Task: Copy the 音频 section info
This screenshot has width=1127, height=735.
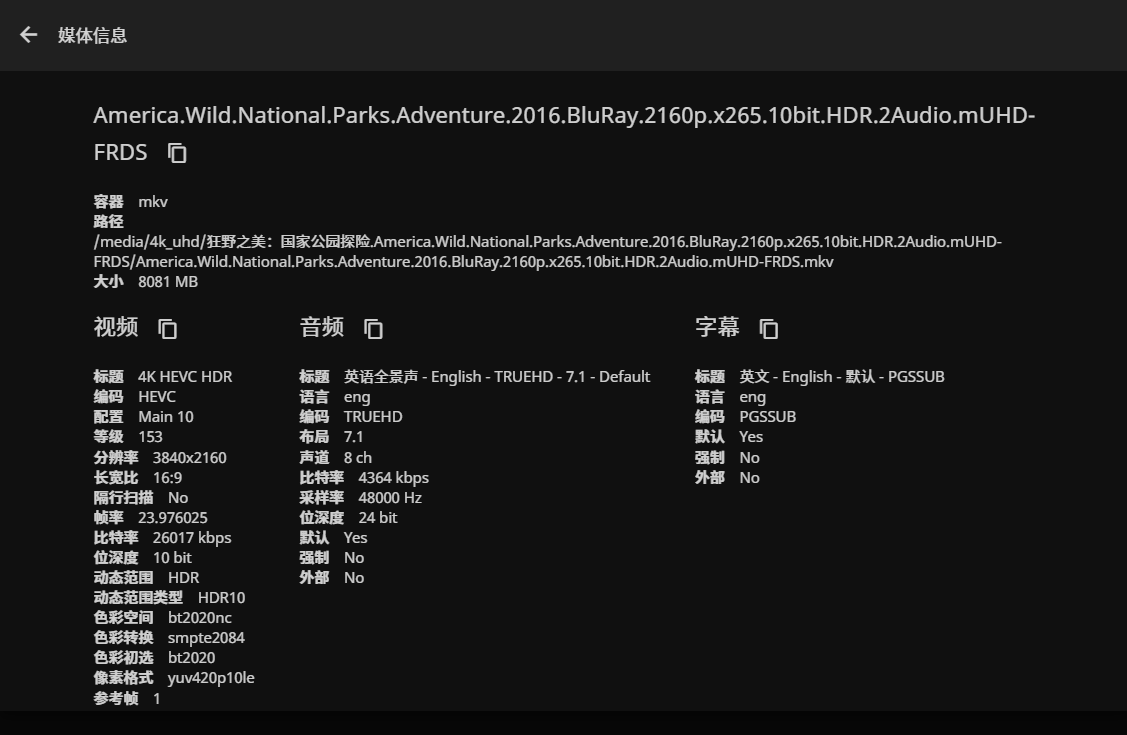Action: pos(373,328)
